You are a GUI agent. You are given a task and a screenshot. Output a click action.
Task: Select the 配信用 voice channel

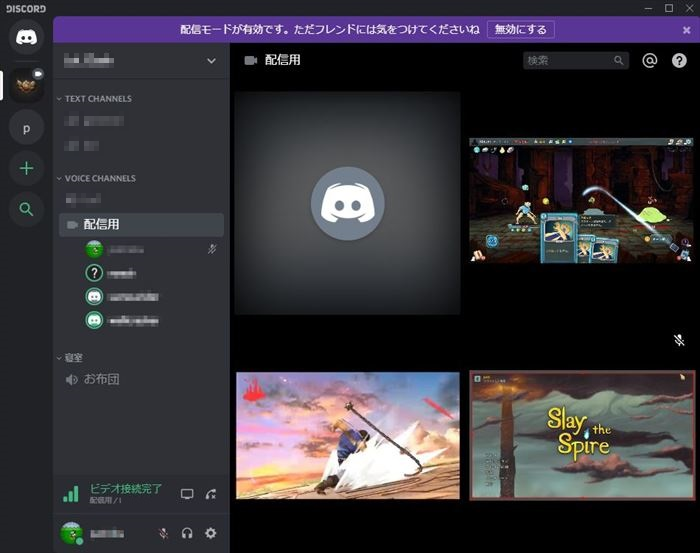coord(141,224)
